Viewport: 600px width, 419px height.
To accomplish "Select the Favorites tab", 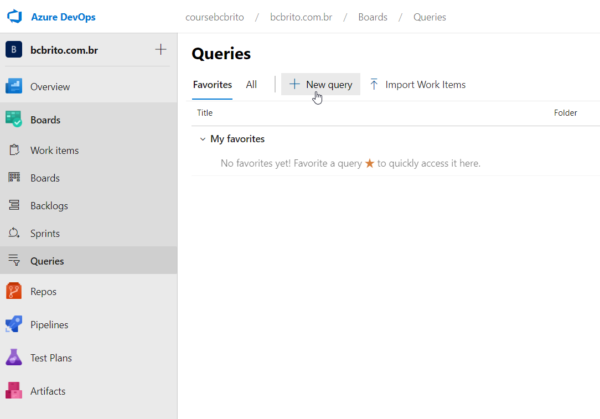I will coord(212,85).
